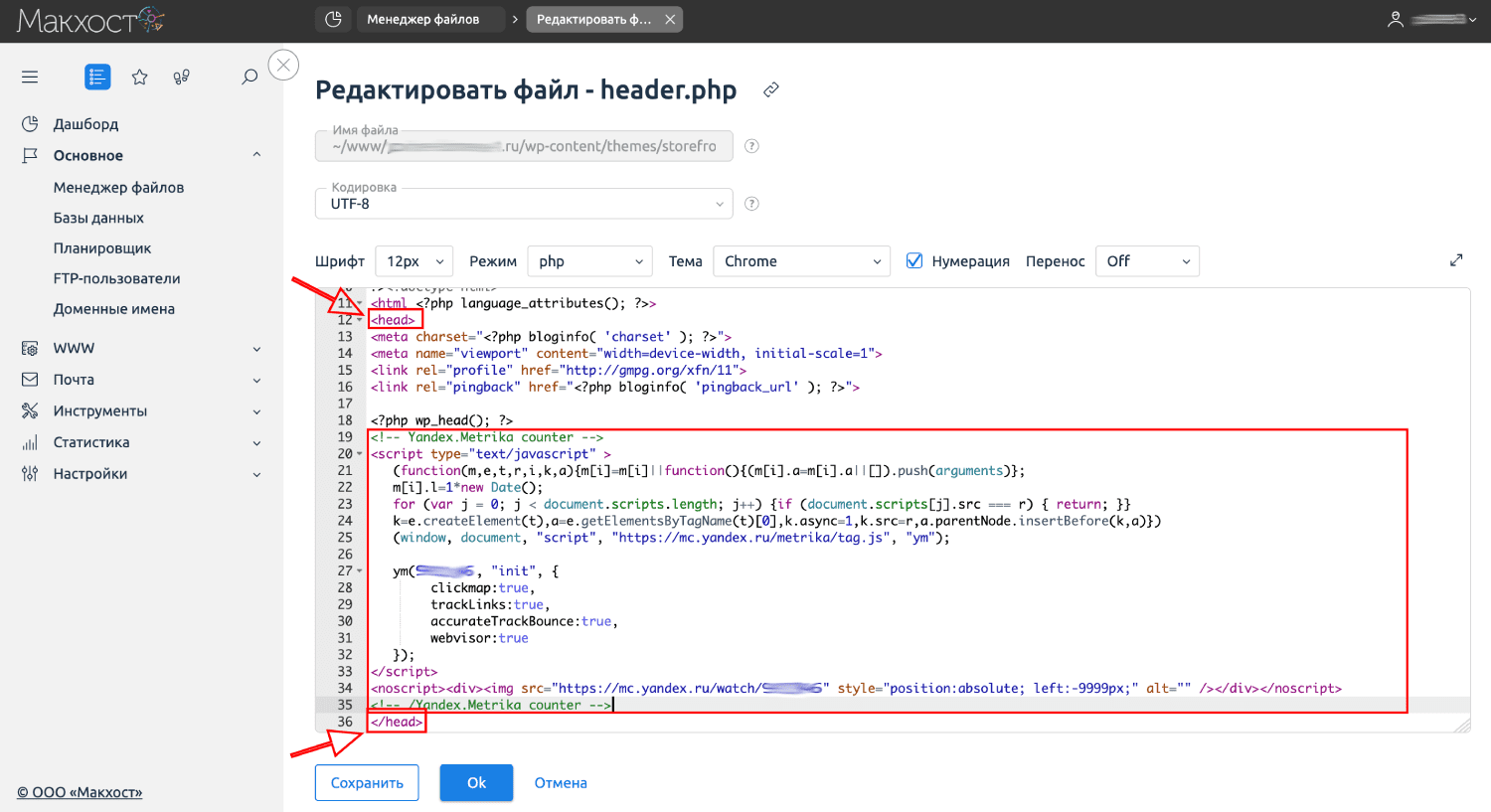The height and width of the screenshot is (812, 1491).
Task: Select the list view icon in sidebar
Action: (97, 77)
